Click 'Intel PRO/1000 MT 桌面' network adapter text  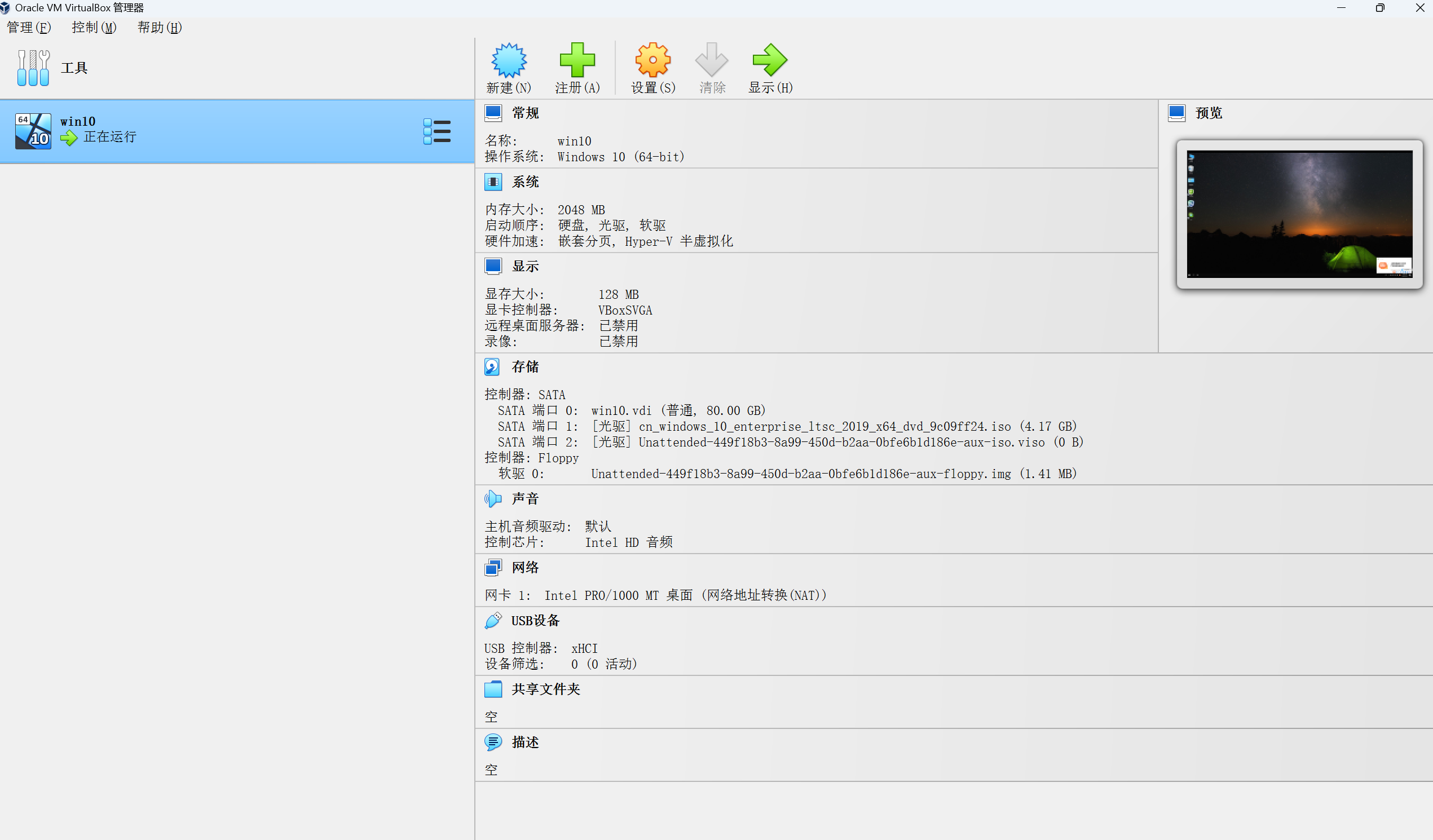pyautogui.click(x=618, y=595)
